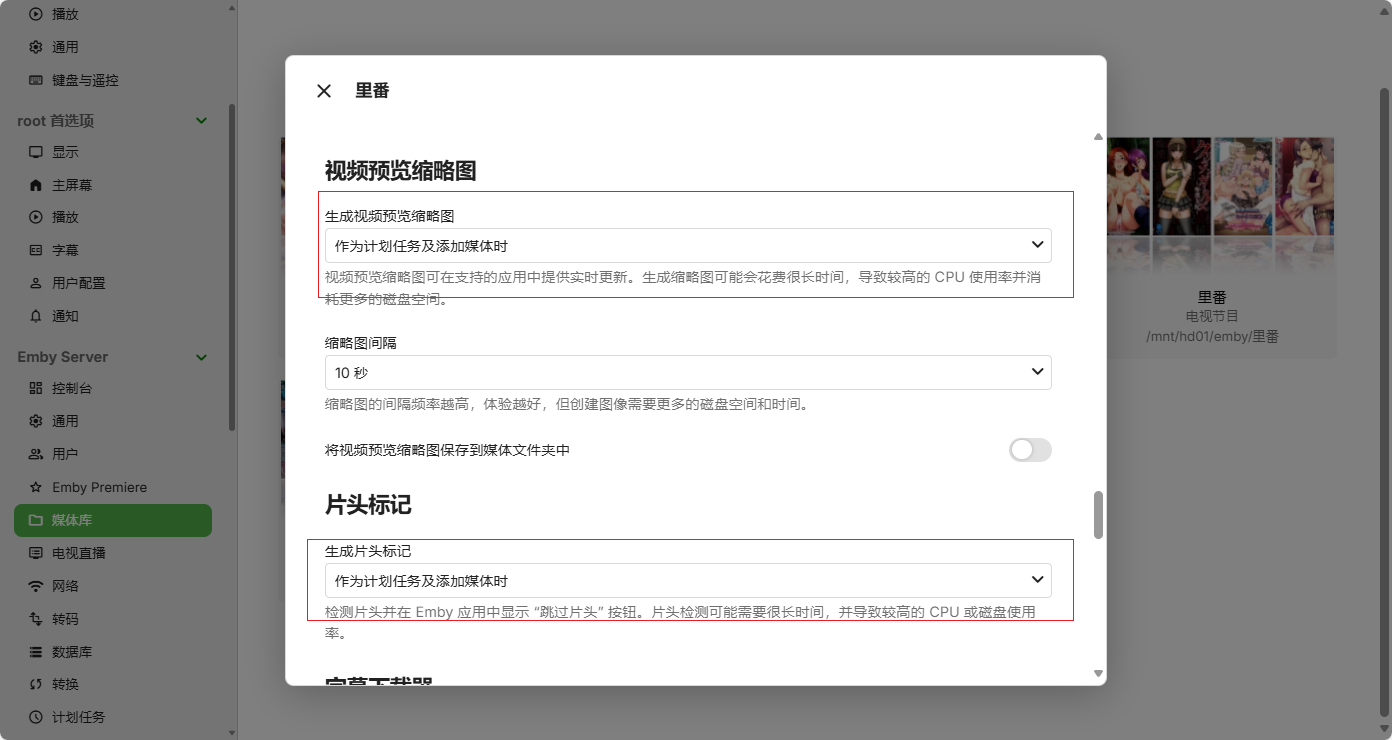Screen dimensions: 1392x740
Task: Open the 通知 settings page
Action: (x=113, y=316)
